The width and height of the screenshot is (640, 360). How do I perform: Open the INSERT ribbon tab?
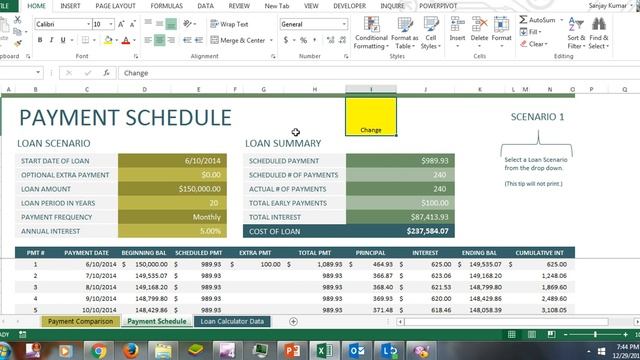[70, 6]
